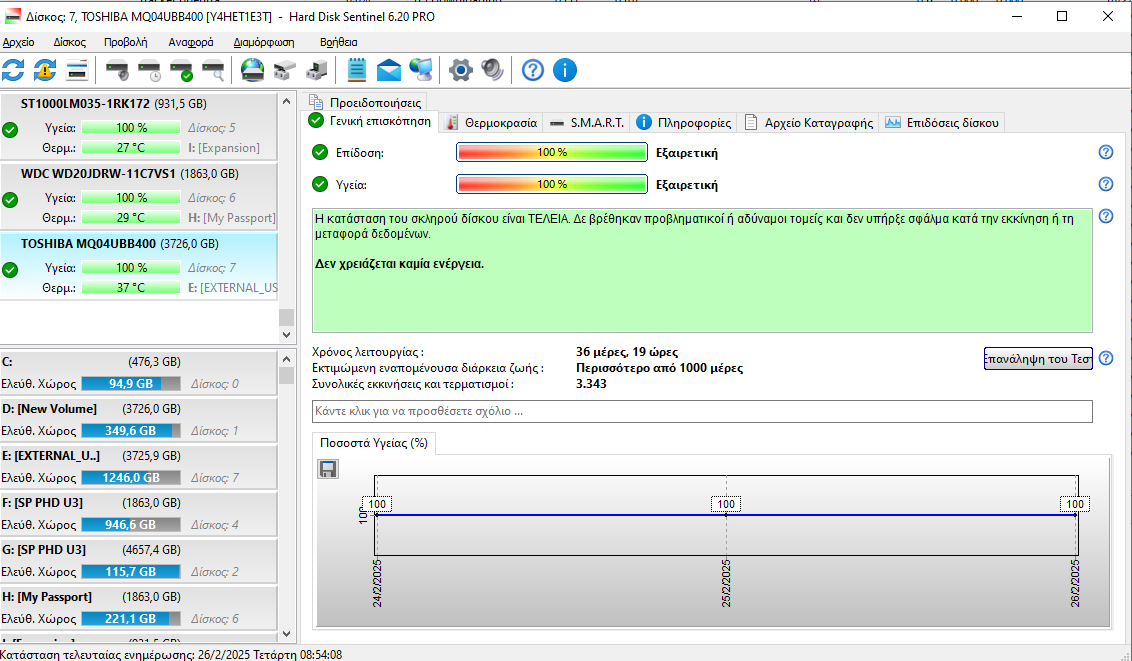Click the Υγεία 100 % health bar in overview
The width and height of the screenshot is (1132, 661).
coord(552,184)
